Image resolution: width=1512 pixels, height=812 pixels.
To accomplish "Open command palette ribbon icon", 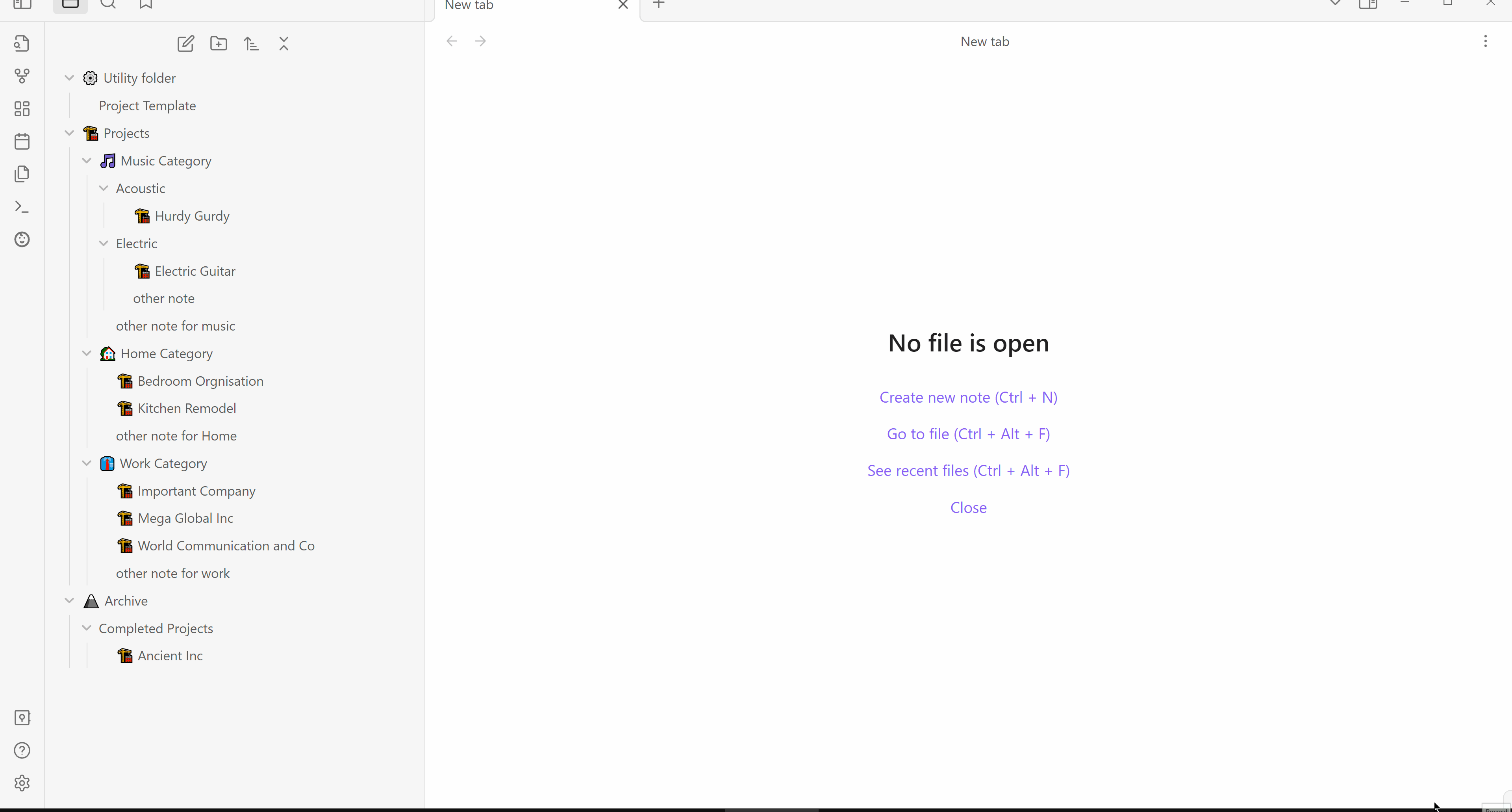I will 22,207.
